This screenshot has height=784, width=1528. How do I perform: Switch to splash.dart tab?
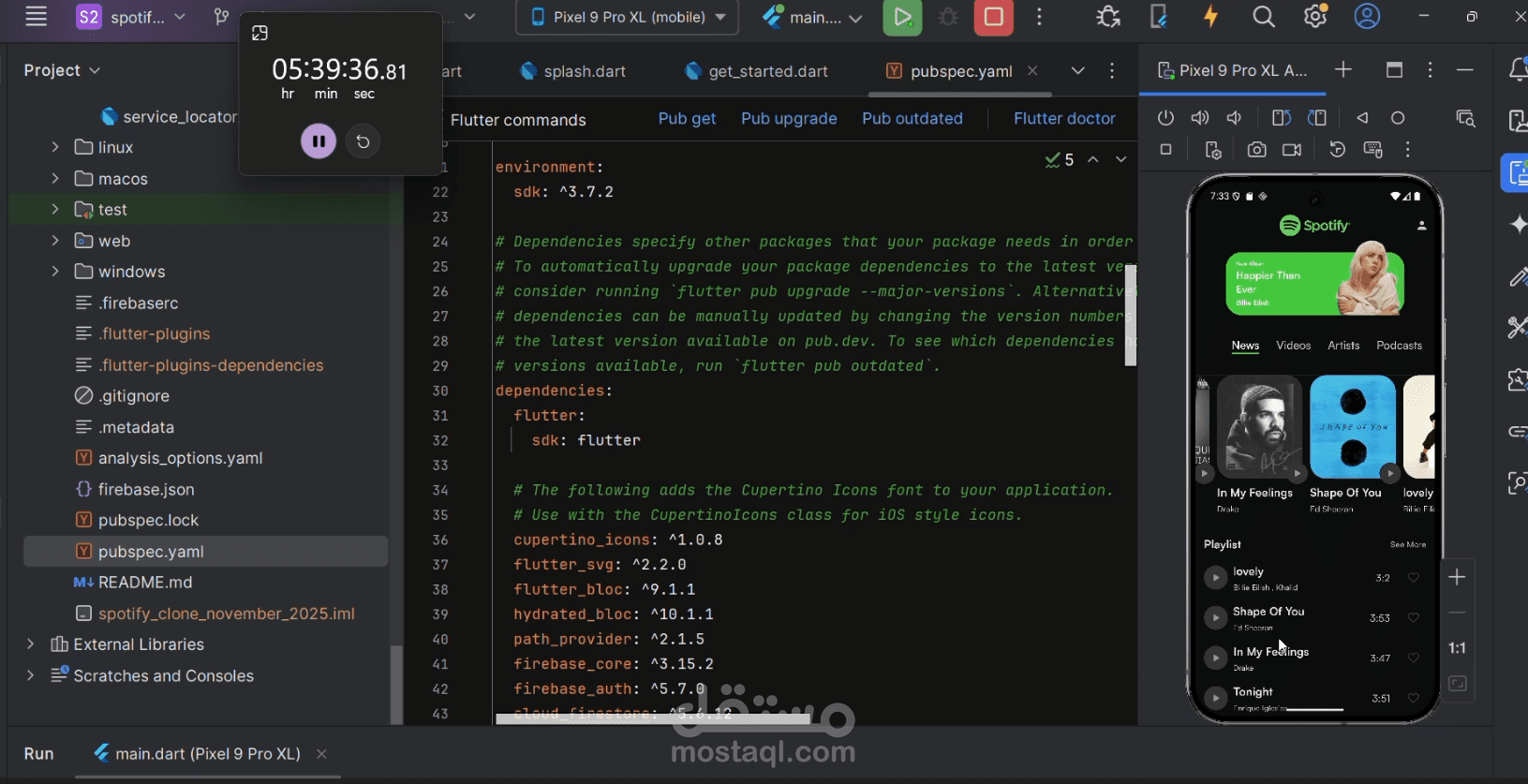point(573,71)
